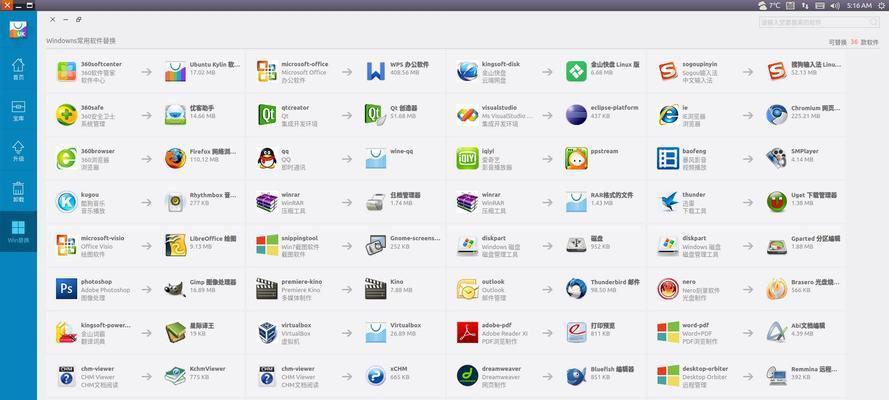Click the qtcreator icon
Screen dimensions: 889x400
pos(267,115)
